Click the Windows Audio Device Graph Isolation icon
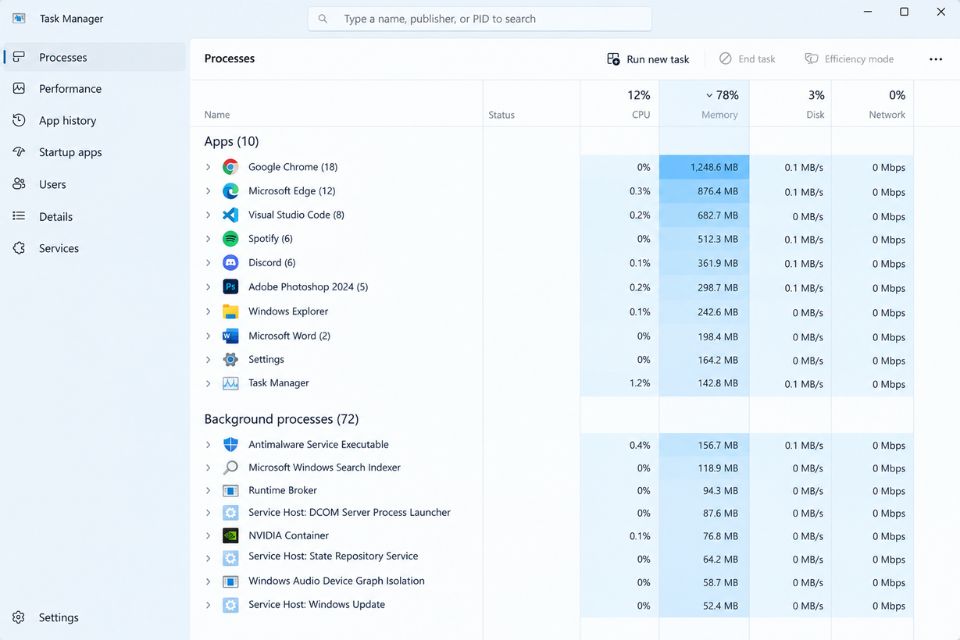Screen dimensions: 960x640 230,581
